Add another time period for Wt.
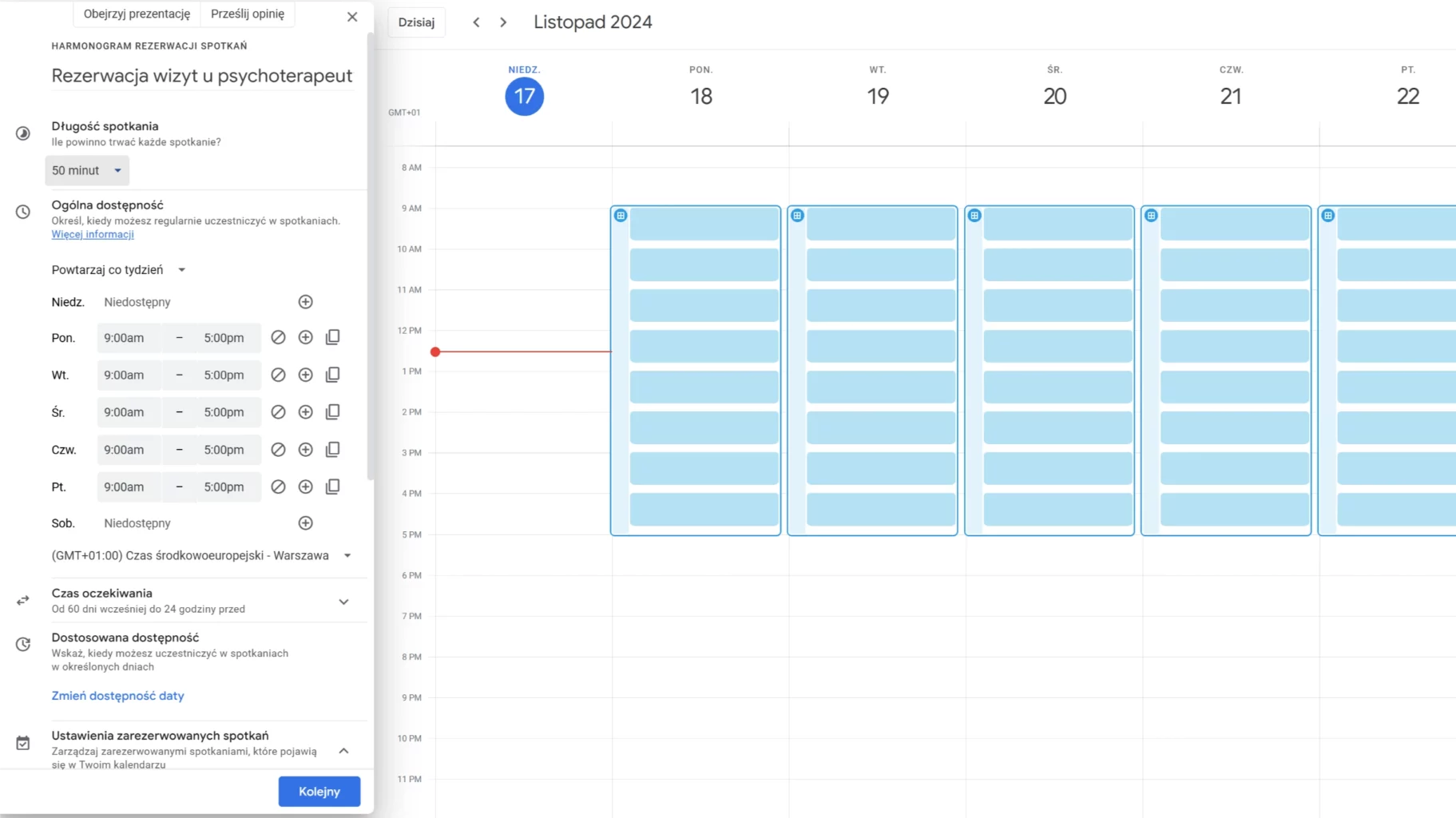Screen dimensions: 1456x818 pyautogui.click(x=305, y=375)
